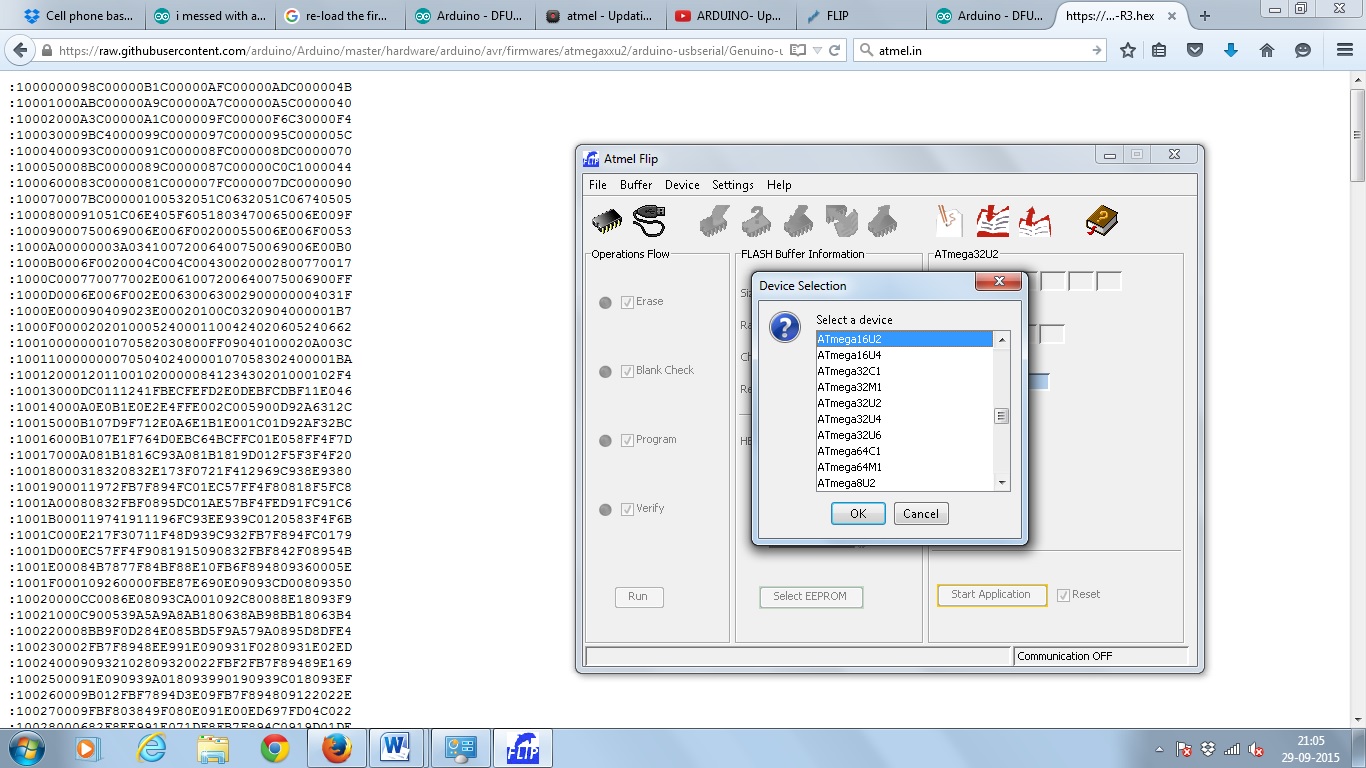Image resolution: width=1366 pixels, height=768 pixels.
Task: Open Device Selection via the chip icon
Action: tap(606, 220)
